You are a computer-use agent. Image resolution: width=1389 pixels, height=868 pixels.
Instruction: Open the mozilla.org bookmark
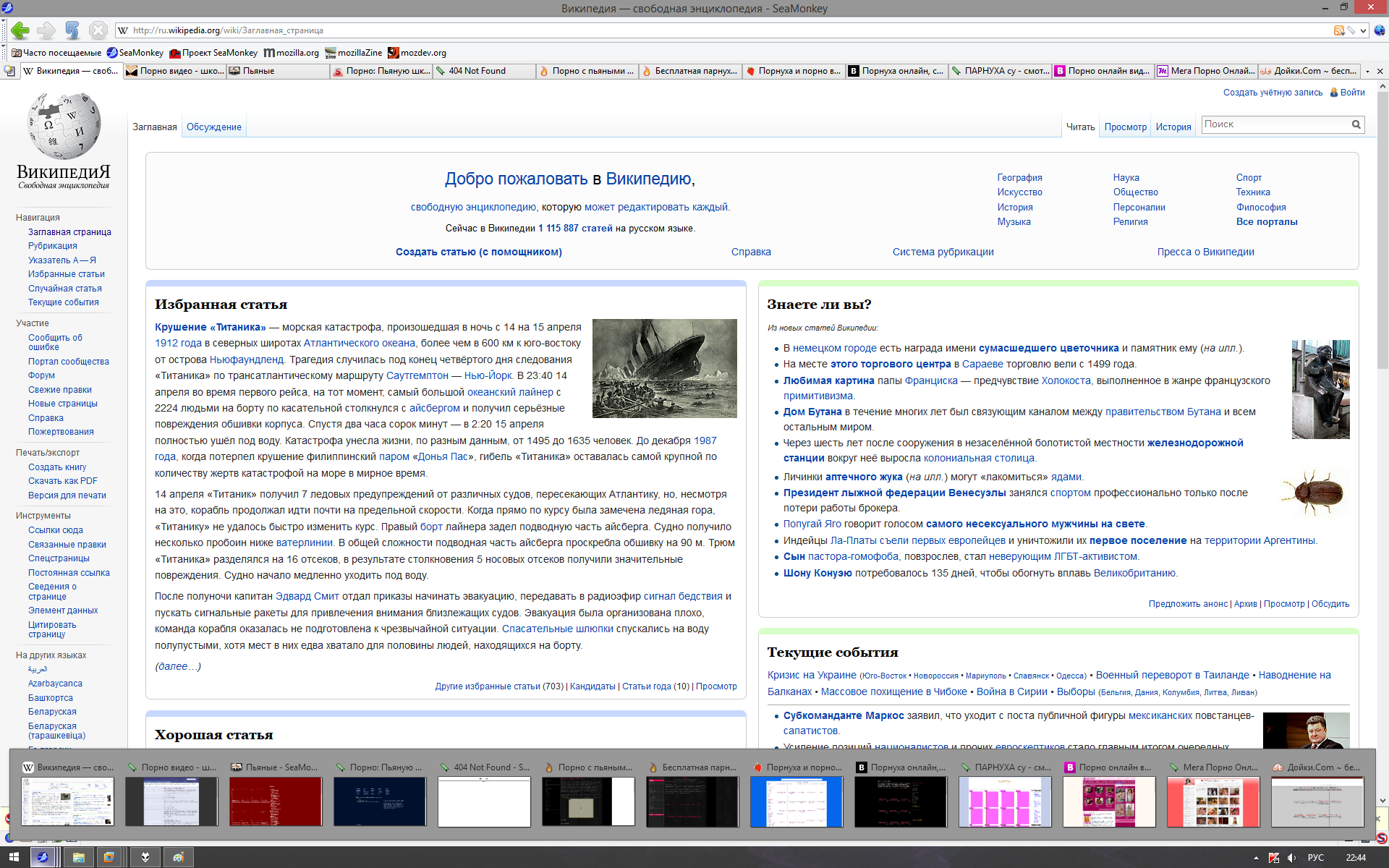pyautogui.click(x=292, y=53)
